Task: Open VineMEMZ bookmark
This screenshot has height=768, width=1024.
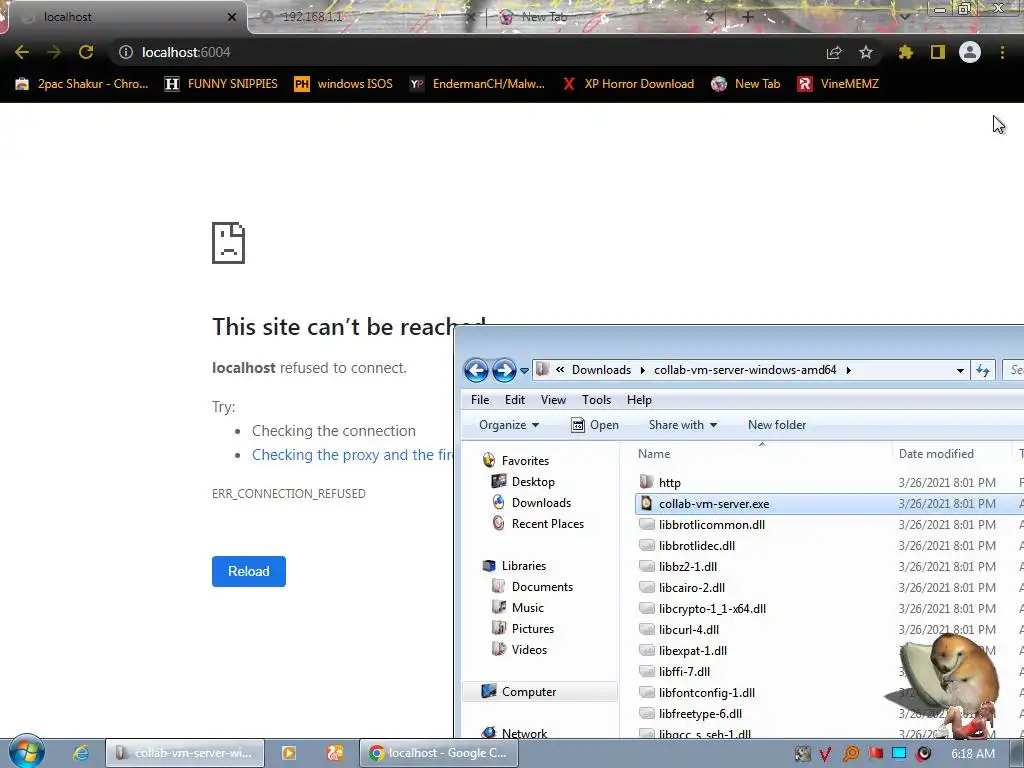Action: click(839, 84)
